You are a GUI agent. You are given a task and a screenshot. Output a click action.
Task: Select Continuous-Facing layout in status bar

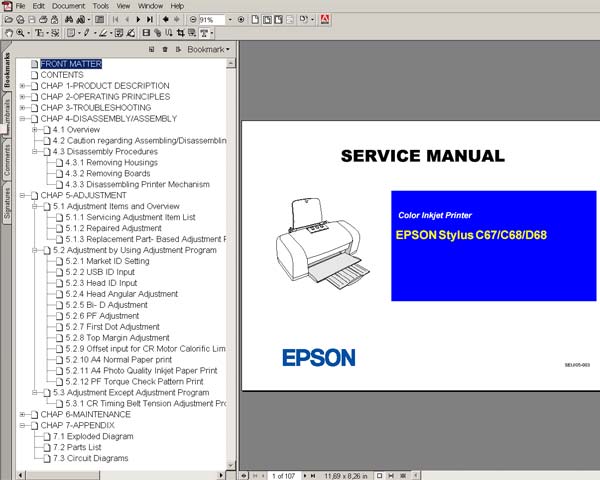403,476
